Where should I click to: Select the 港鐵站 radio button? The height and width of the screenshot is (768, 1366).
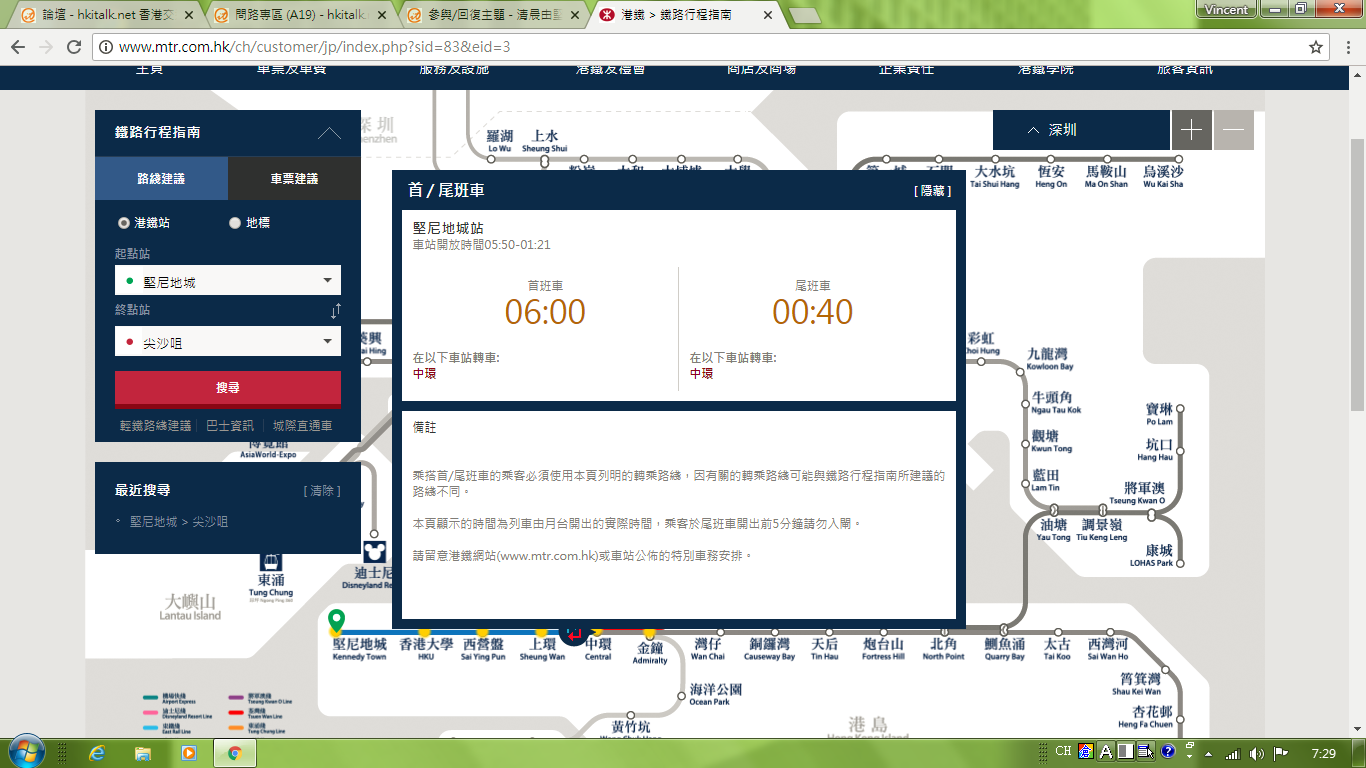pos(124,223)
